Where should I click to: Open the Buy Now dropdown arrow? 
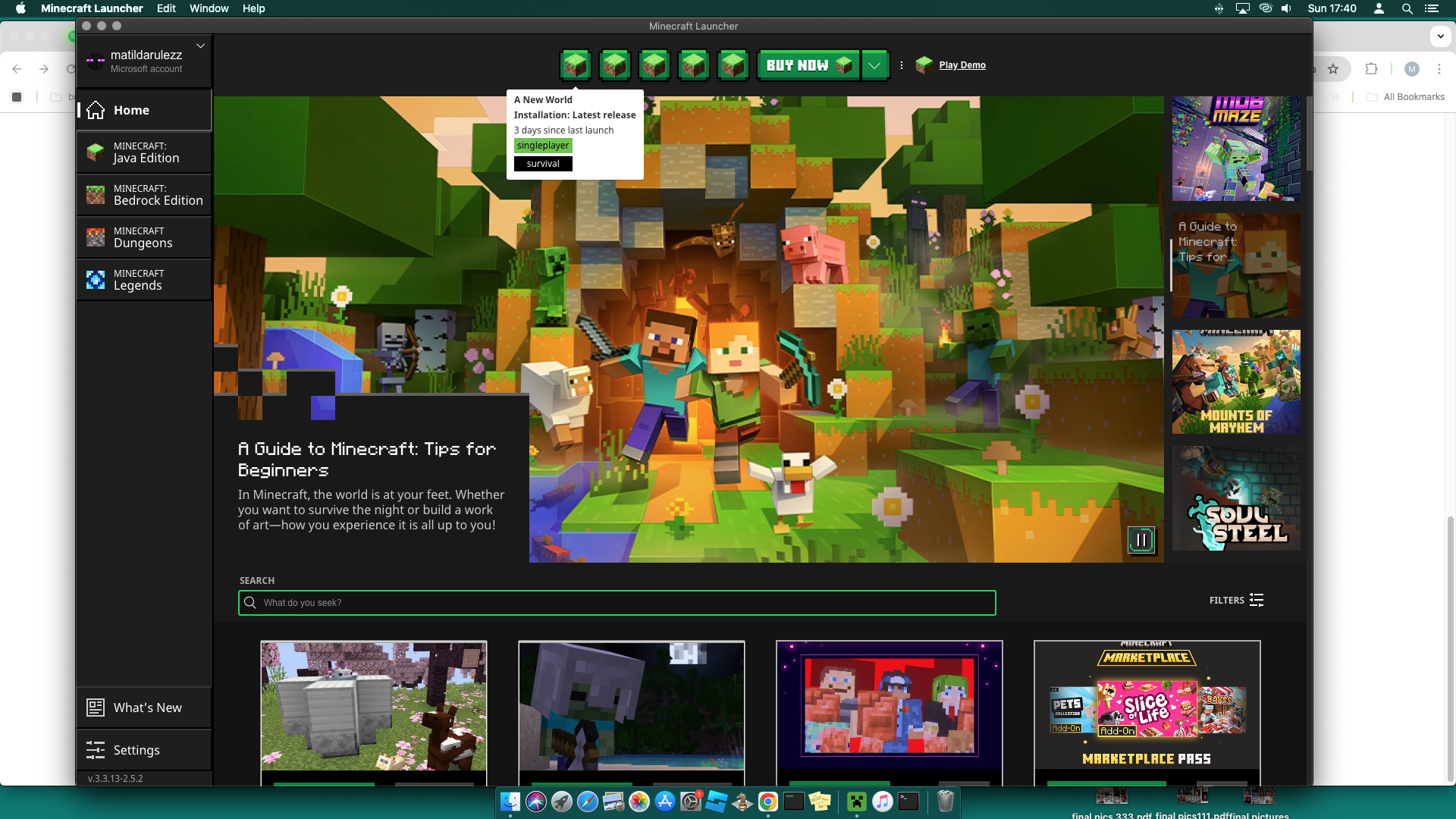tap(874, 65)
